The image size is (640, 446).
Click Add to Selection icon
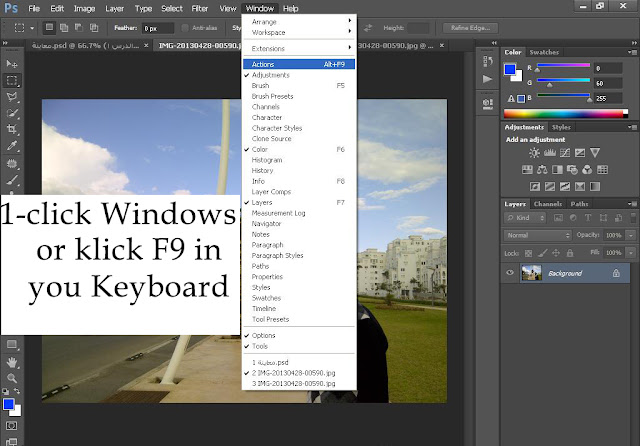click(x=64, y=28)
